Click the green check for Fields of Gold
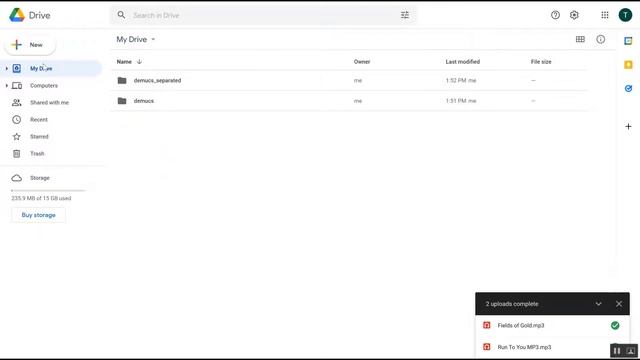This screenshot has height=360, width=640. [x=615, y=325]
